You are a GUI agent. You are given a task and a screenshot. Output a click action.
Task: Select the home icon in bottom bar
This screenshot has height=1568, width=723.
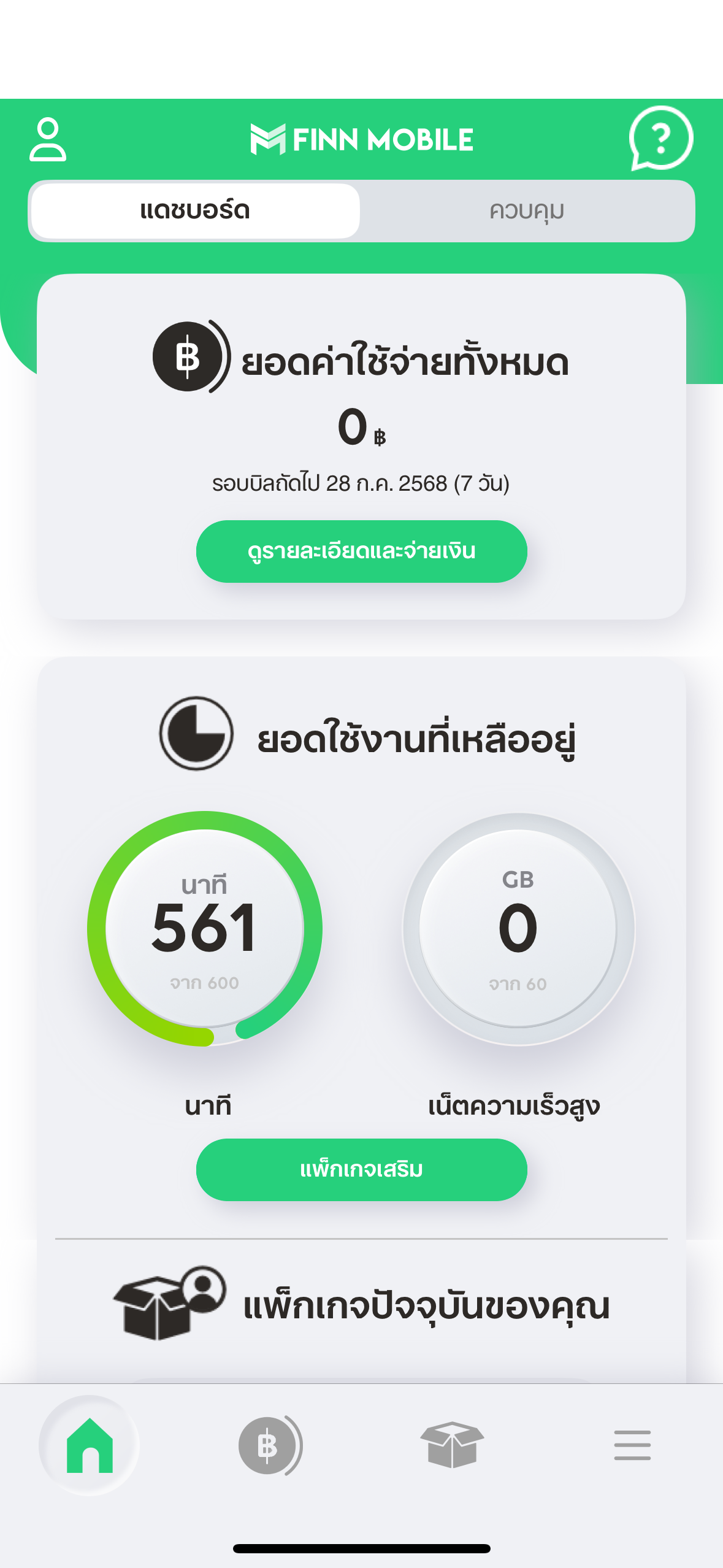click(90, 1445)
